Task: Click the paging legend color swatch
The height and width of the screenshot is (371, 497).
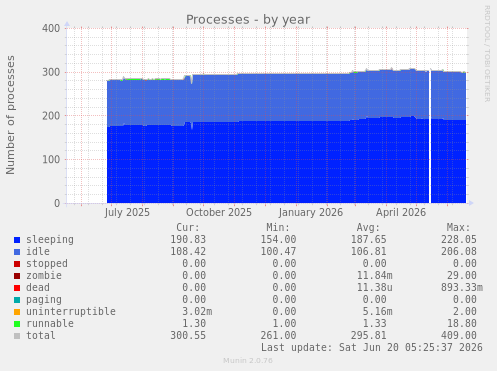Action: pos(17,300)
